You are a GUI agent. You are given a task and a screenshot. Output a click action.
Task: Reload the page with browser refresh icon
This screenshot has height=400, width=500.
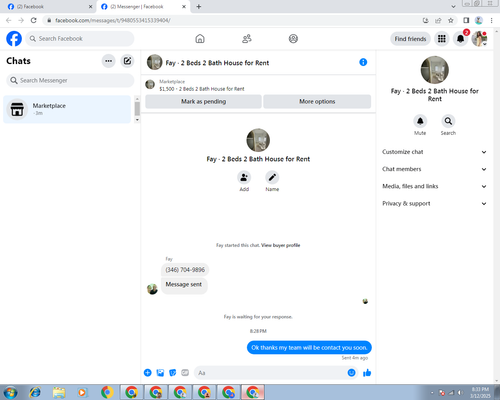[33, 20]
